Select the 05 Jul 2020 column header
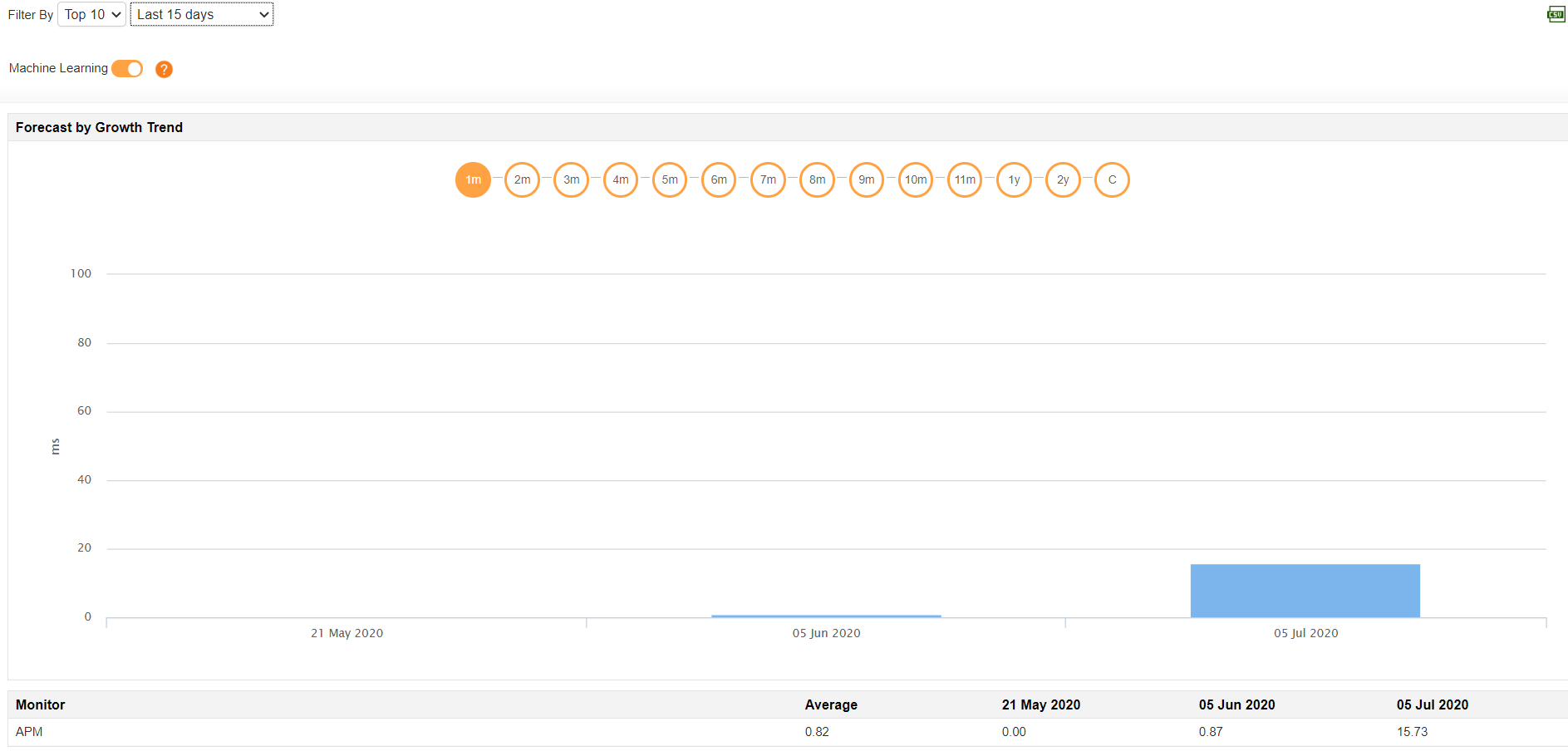This screenshot has height=756, width=1568. 1432,704
